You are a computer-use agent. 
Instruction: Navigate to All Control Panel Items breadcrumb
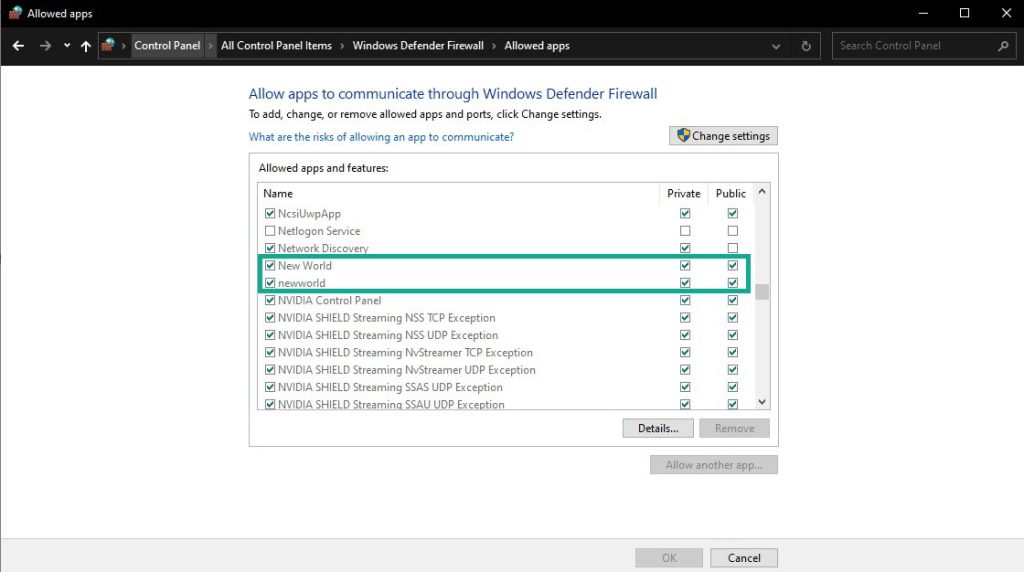tap(276, 46)
